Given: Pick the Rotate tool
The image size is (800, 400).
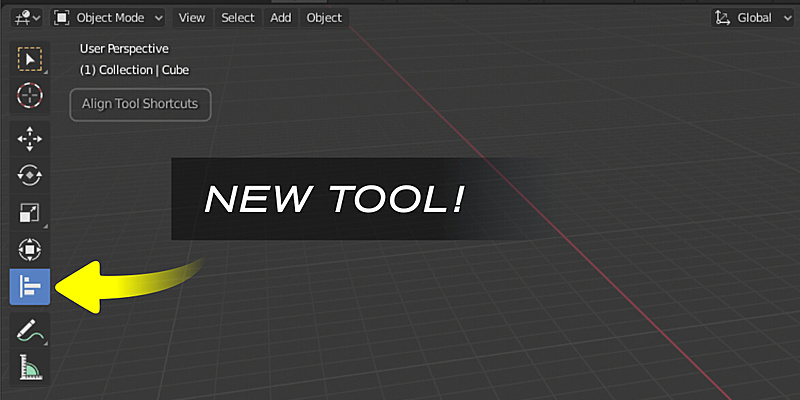Looking at the screenshot, I should (x=30, y=176).
